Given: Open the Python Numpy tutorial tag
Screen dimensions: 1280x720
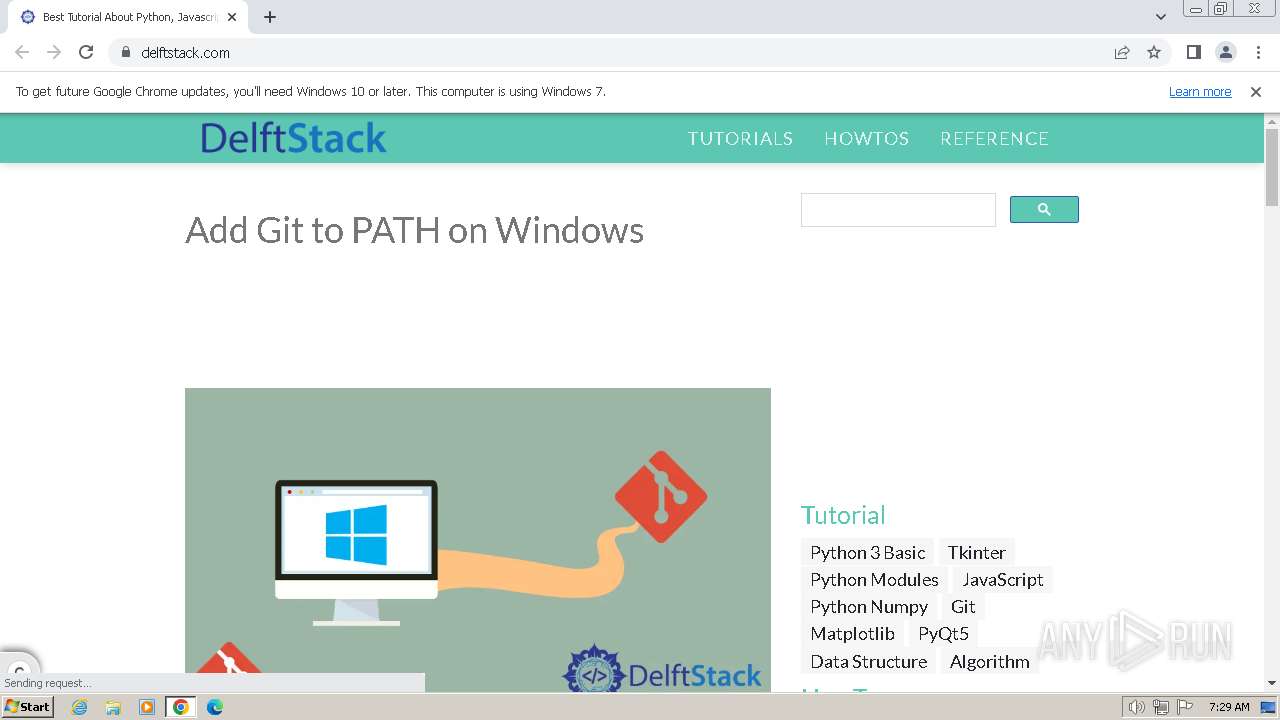Looking at the screenshot, I should 869,606.
